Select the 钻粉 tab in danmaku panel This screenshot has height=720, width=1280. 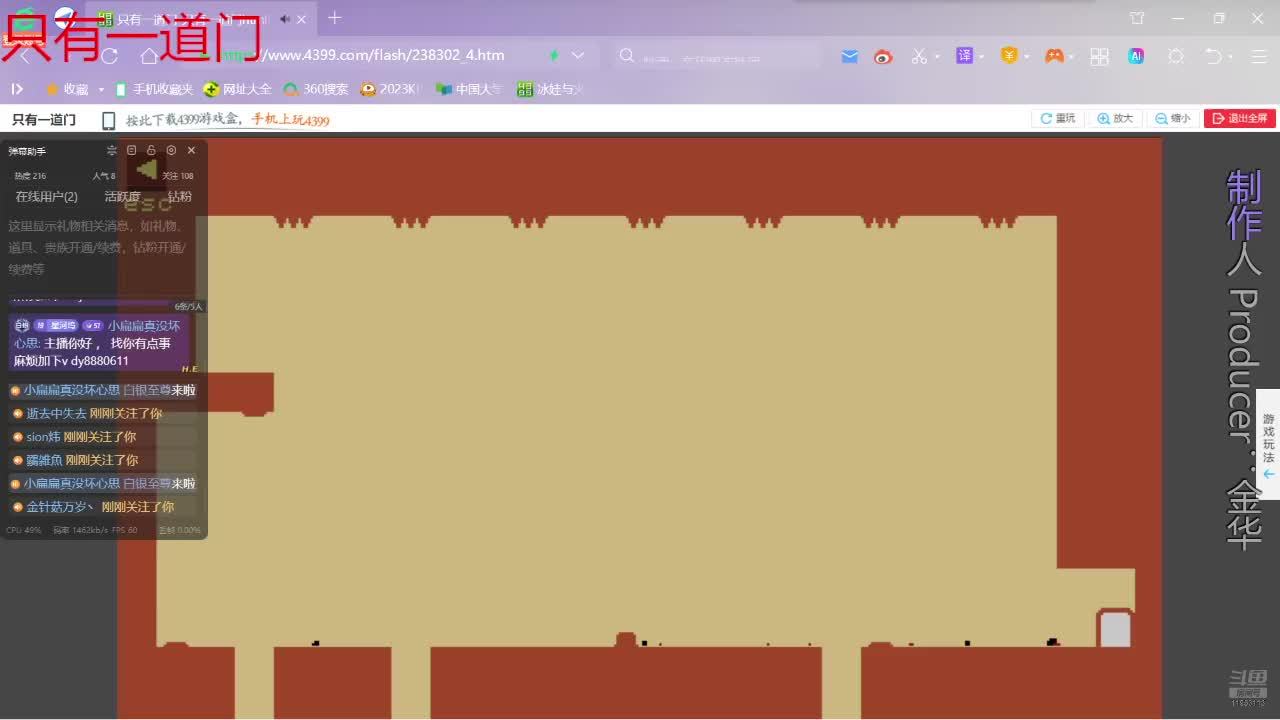pyautogui.click(x=180, y=197)
